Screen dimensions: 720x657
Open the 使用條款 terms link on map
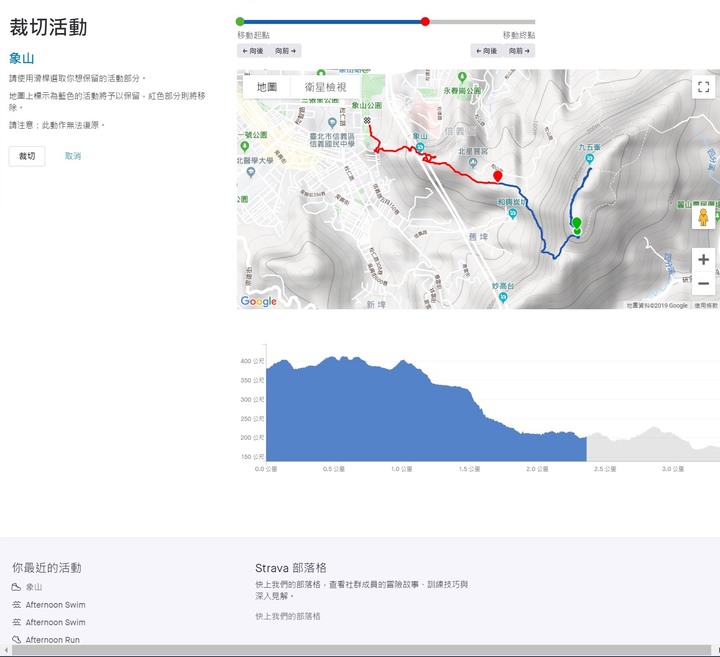point(706,305)
